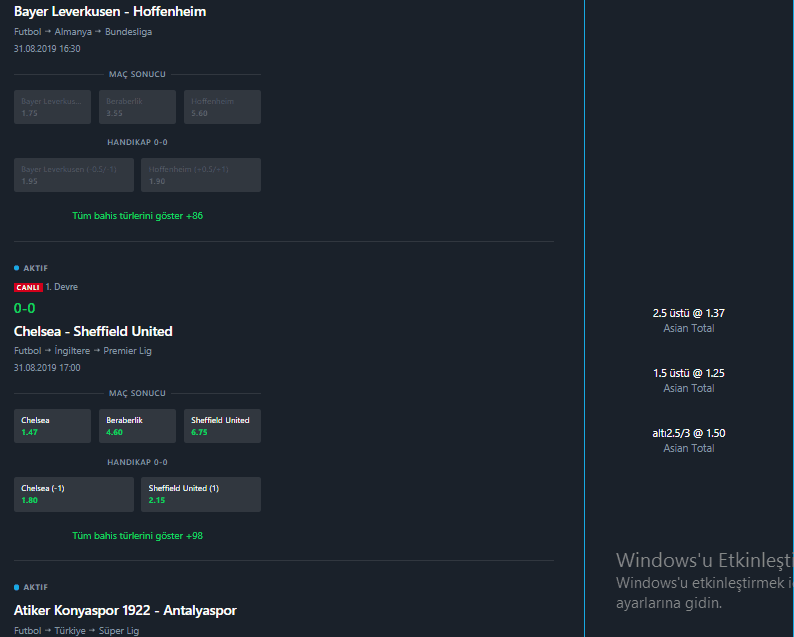The image size is (794, 637).
Task: Pick Chelsea (-1) handicap at 1.80
Action: tap(74, 494)
